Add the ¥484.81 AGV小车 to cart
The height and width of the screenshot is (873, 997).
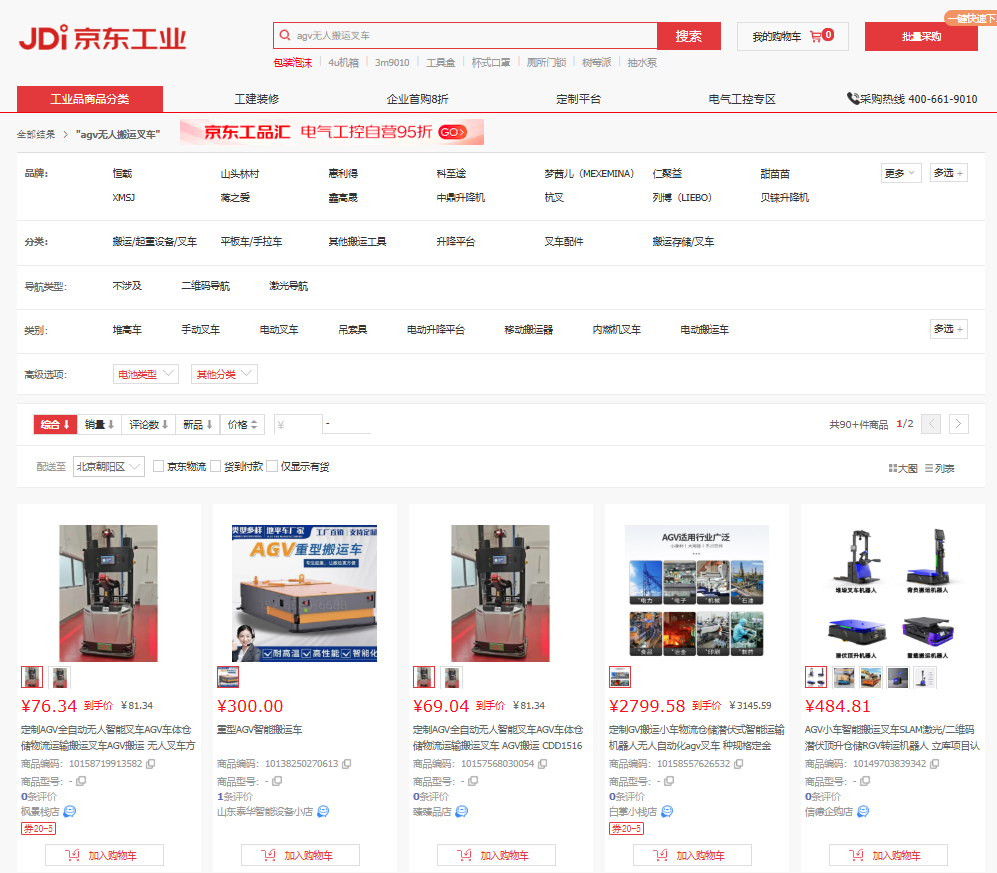(888, 855)
